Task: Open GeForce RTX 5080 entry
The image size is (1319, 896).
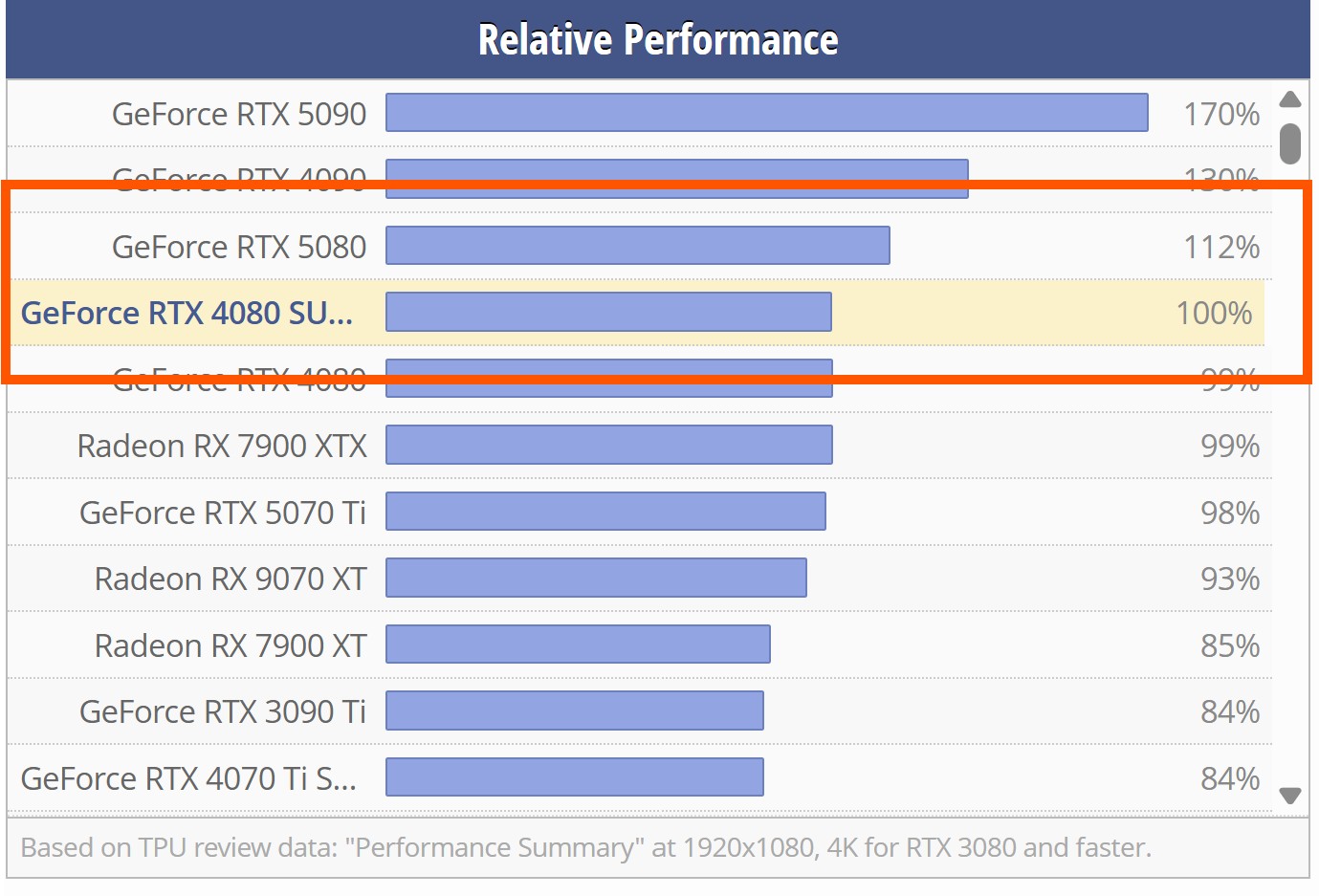Action: click(239, 247)
